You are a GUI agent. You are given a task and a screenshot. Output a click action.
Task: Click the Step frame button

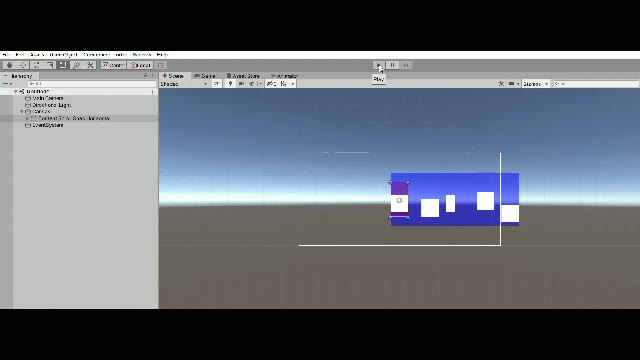pyautogui.click(x=406, y=65)
